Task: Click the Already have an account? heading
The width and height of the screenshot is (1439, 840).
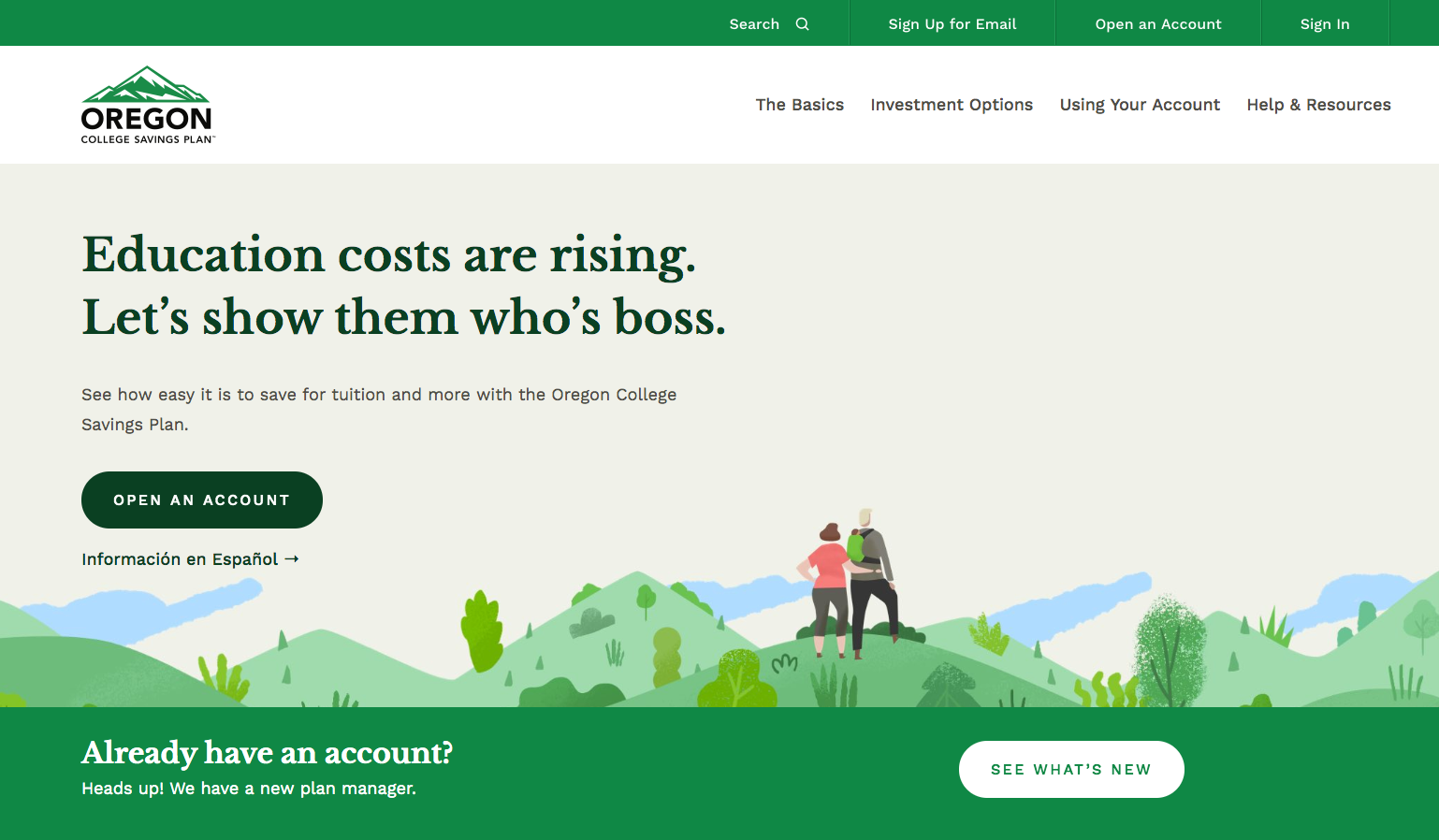Action: pyautogui.click(x=267, y=753)
